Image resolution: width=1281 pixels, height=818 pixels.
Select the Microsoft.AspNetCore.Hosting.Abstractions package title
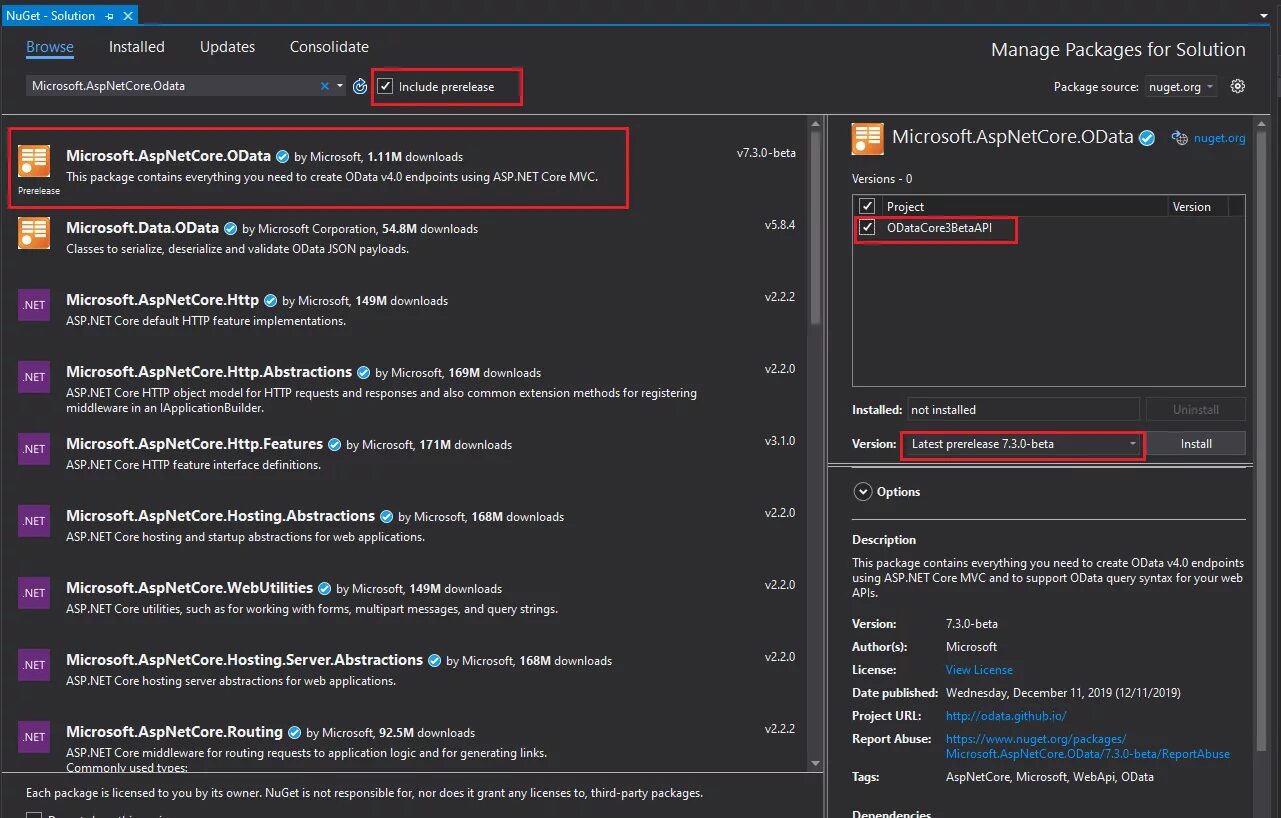click(220, 516)
